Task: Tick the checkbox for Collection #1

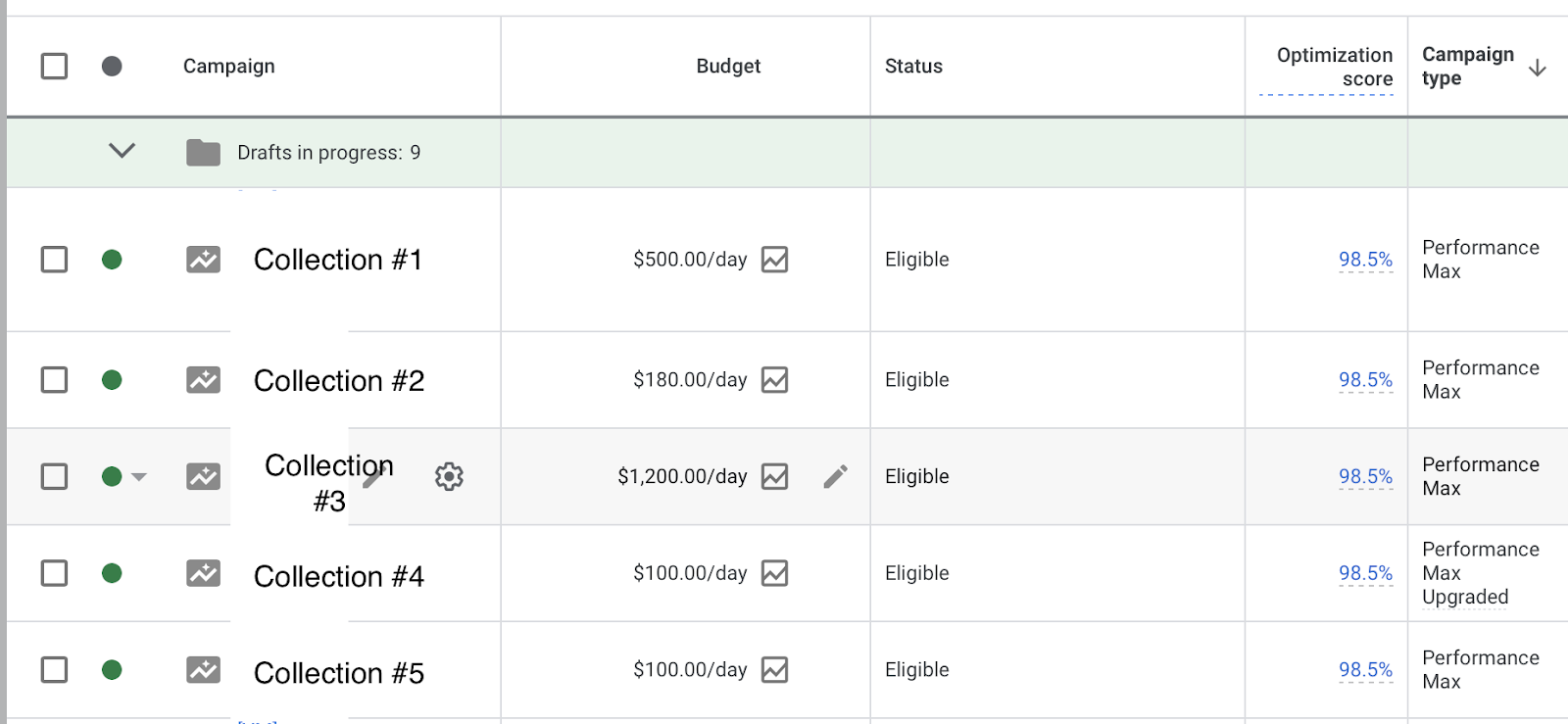Action: (55, 260)
